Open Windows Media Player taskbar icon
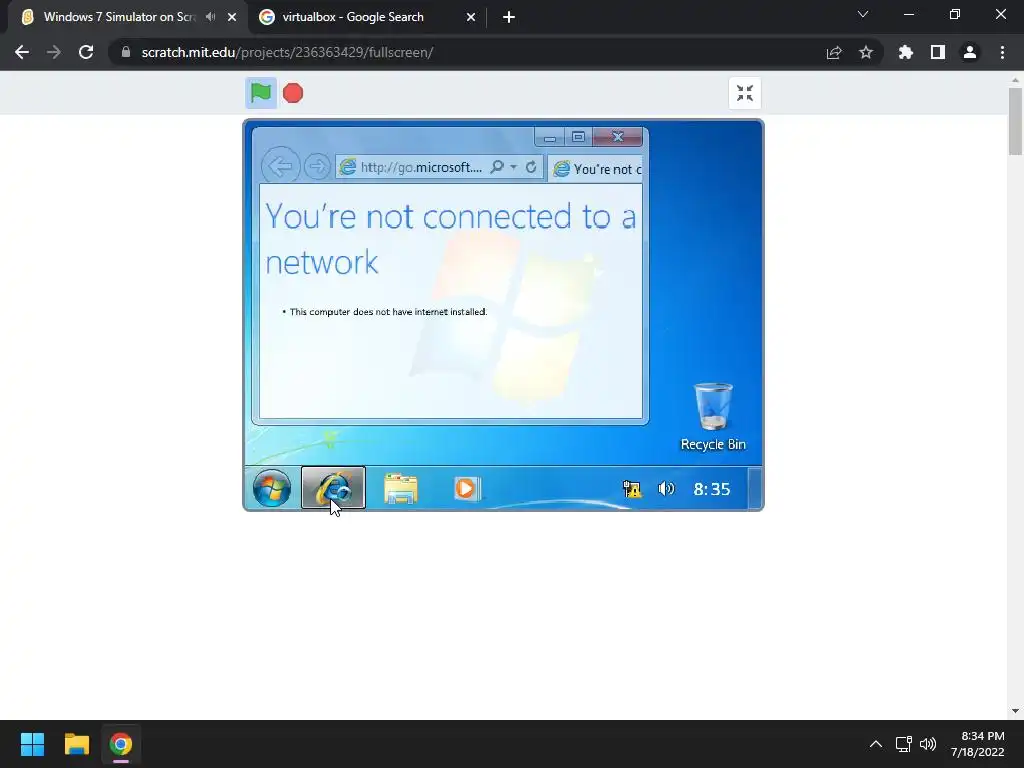The image size is (1024, 768). pyautogui.click(x=466, y=488)
